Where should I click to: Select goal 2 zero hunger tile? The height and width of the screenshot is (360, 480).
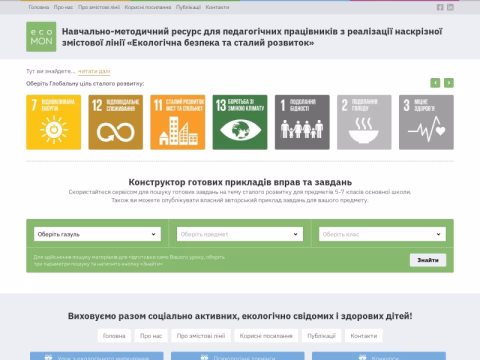[x=364, y=122]
